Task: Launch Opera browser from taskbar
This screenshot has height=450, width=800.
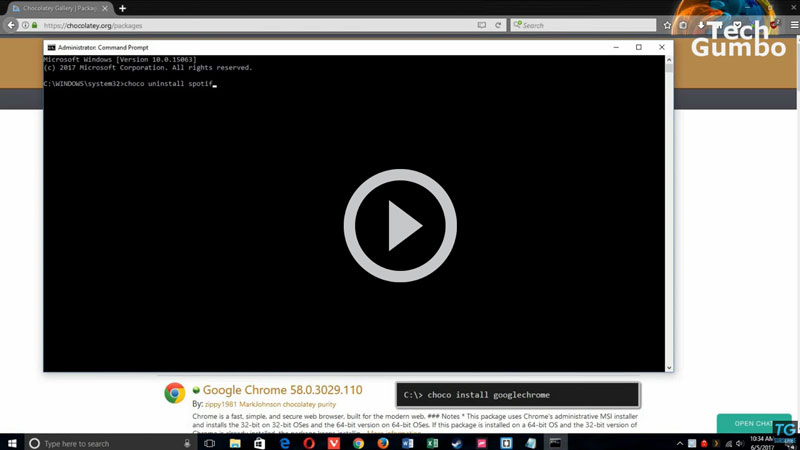Action: (x=309, y=443)
